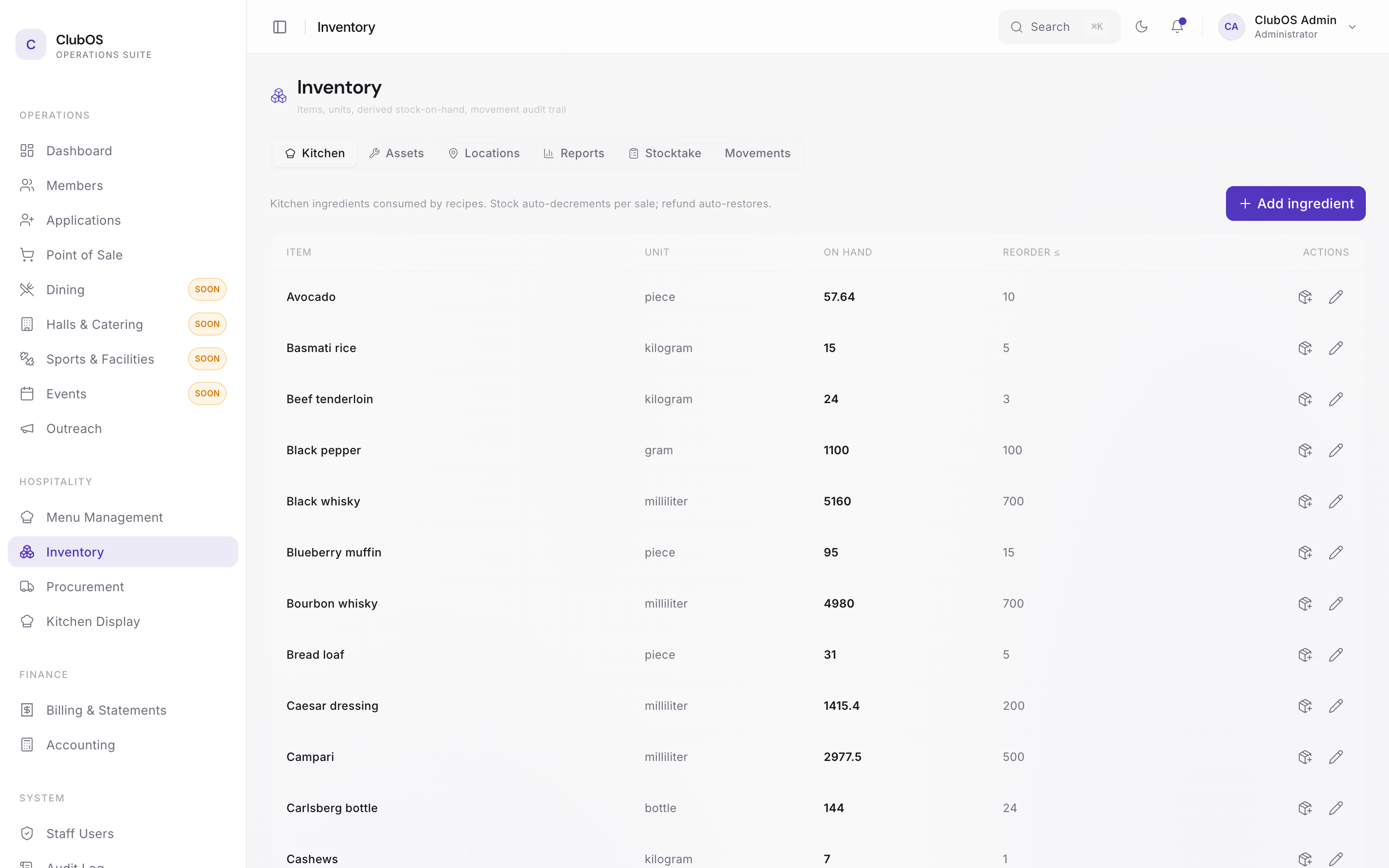Click the Inventory breadcrumb in top bar
The image size is (1389, 868).
point(346,27)
